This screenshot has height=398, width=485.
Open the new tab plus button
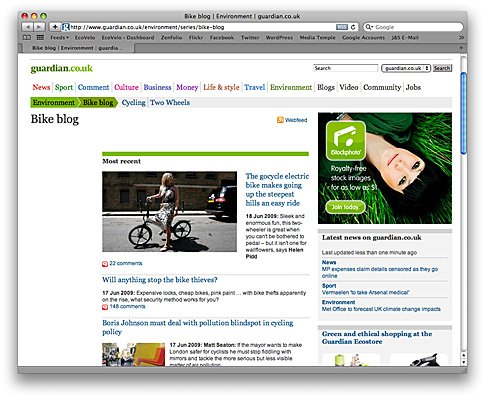tap(461, 48)
